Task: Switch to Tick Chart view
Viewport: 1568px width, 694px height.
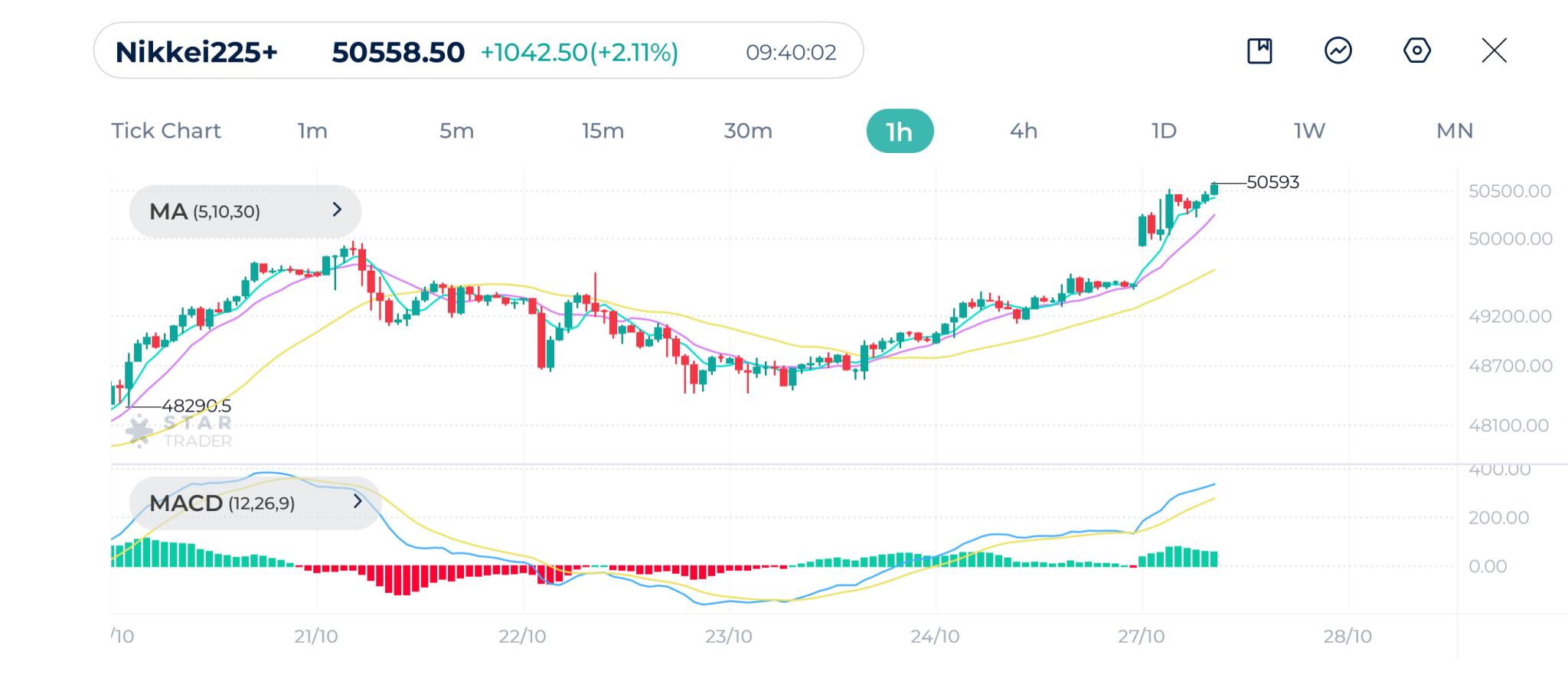Action: point(166,131)
